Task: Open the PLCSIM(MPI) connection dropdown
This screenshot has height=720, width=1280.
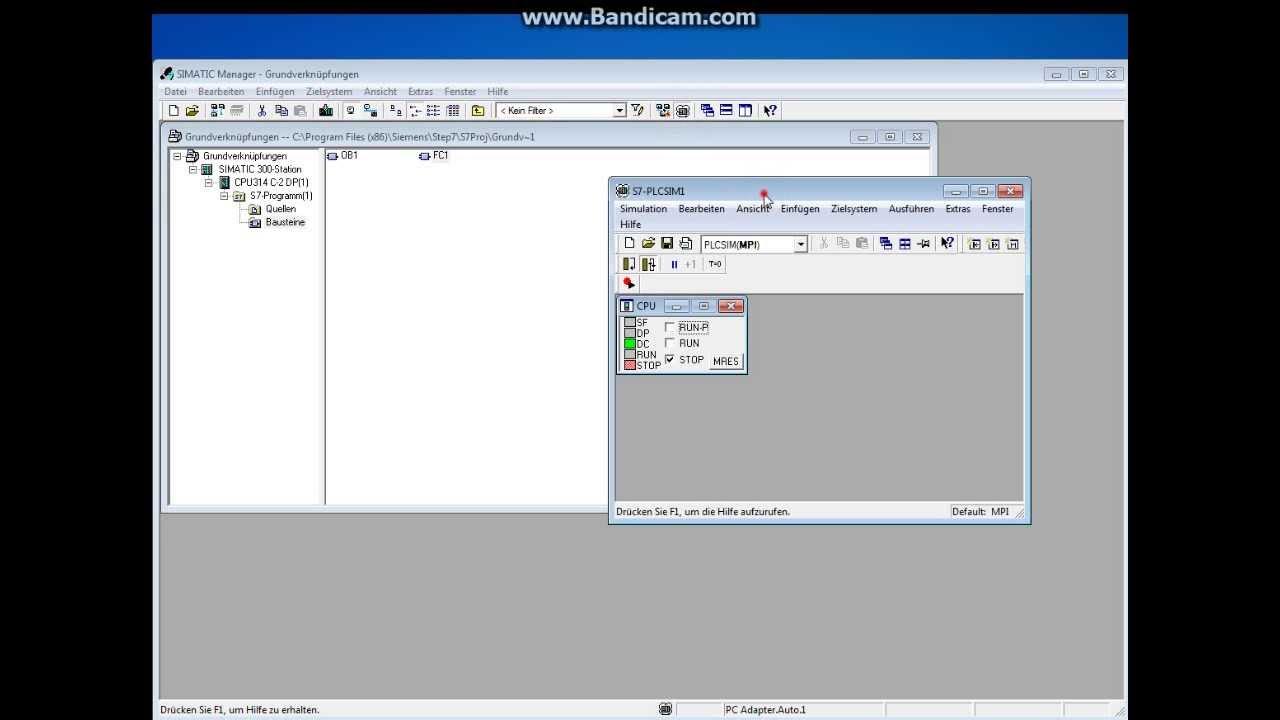Action: 801,245
